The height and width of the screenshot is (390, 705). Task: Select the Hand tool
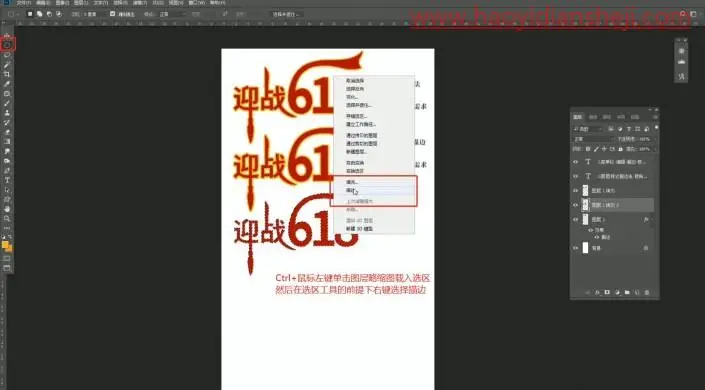click(x=7, y=209)
